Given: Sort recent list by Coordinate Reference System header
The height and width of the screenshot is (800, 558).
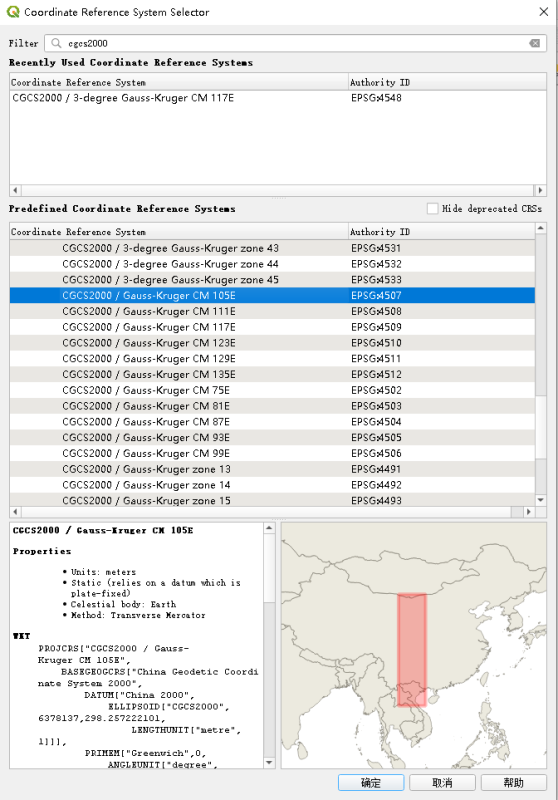Looking at the screenshot, I should (x=179, y=82).
